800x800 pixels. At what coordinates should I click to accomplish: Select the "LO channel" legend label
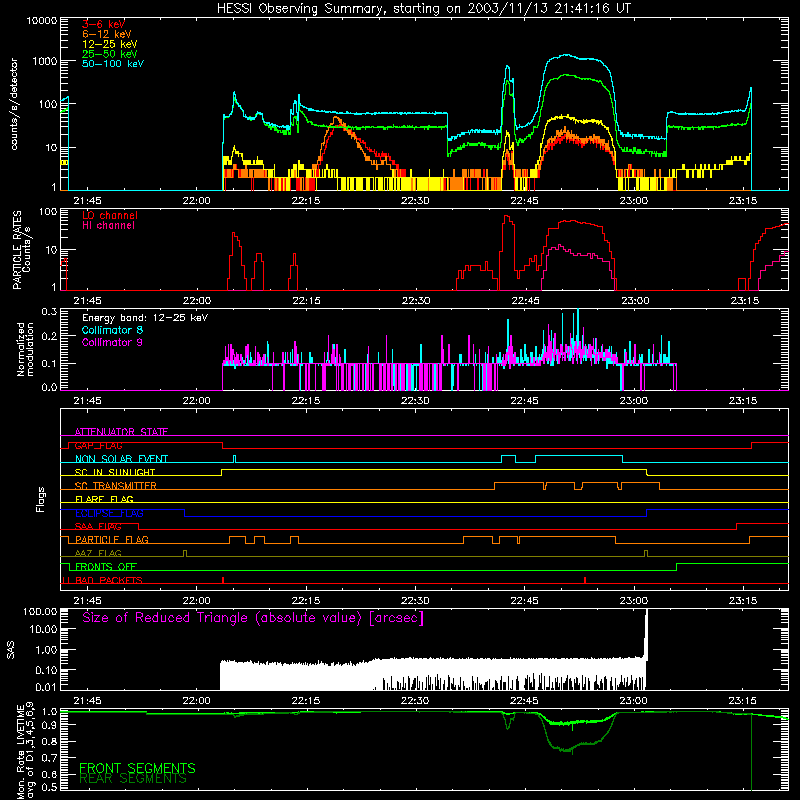[x=110, y=215]
